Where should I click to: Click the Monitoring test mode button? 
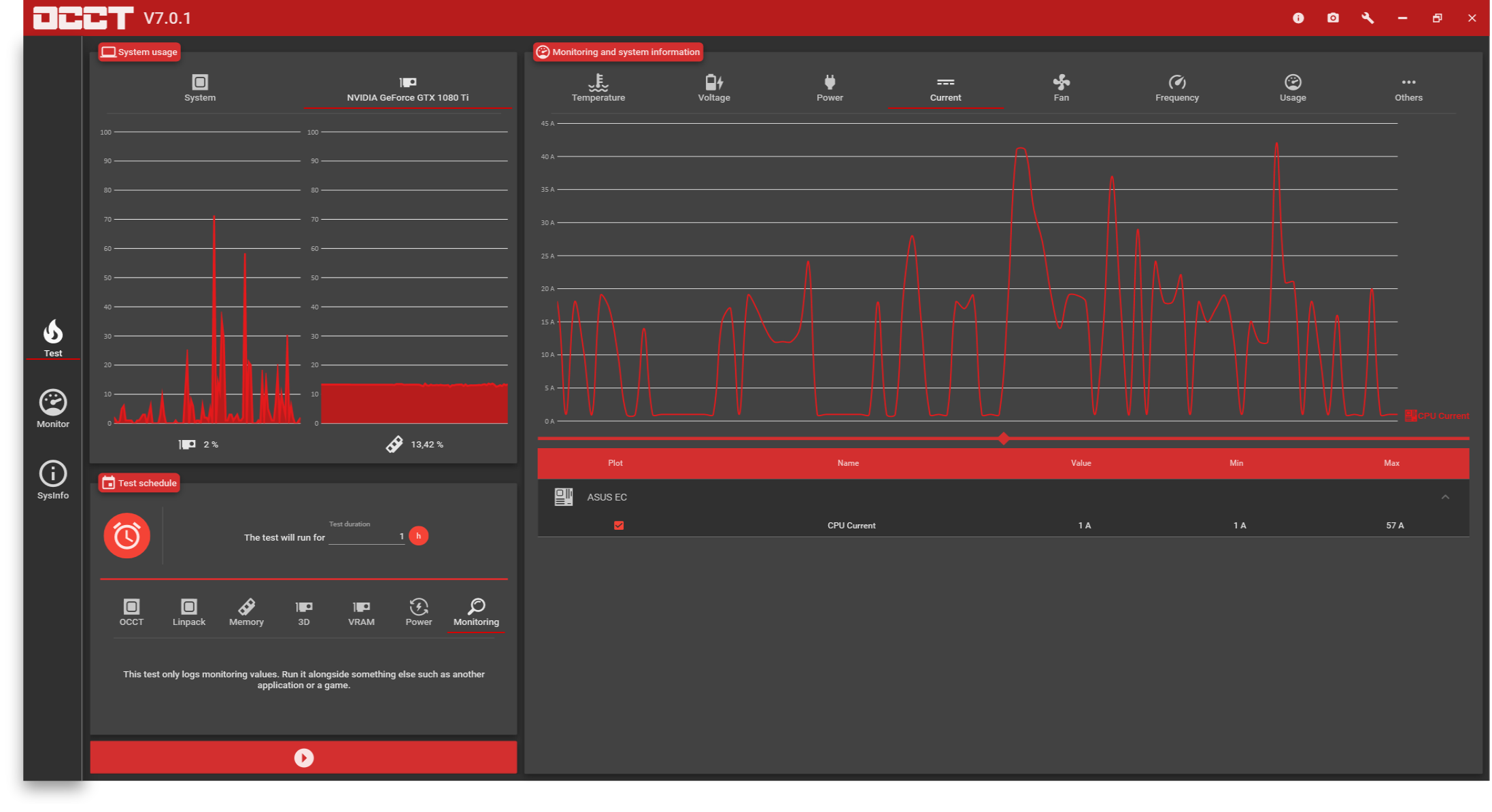(476, 612)
